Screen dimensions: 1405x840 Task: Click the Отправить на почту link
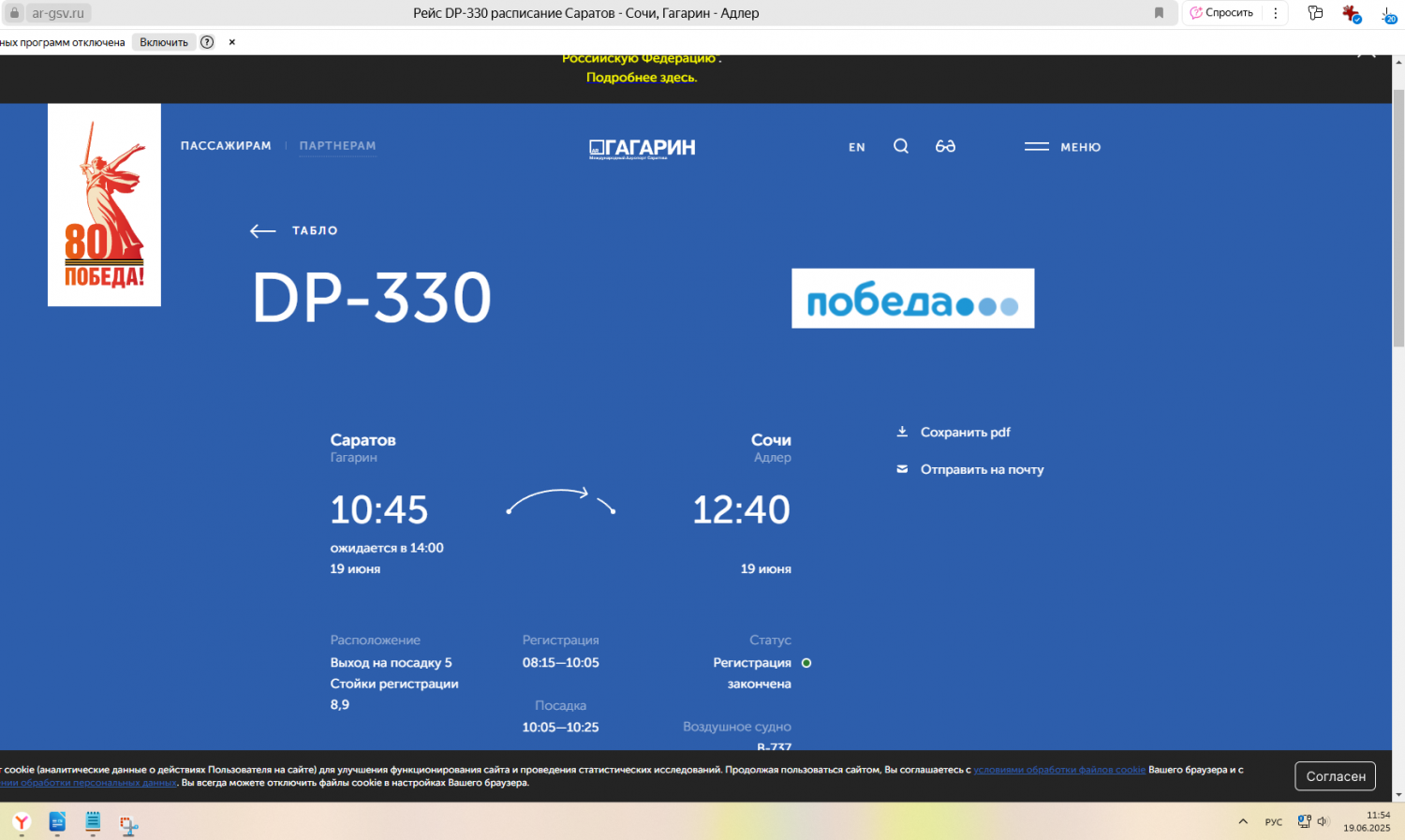[969, 469]
